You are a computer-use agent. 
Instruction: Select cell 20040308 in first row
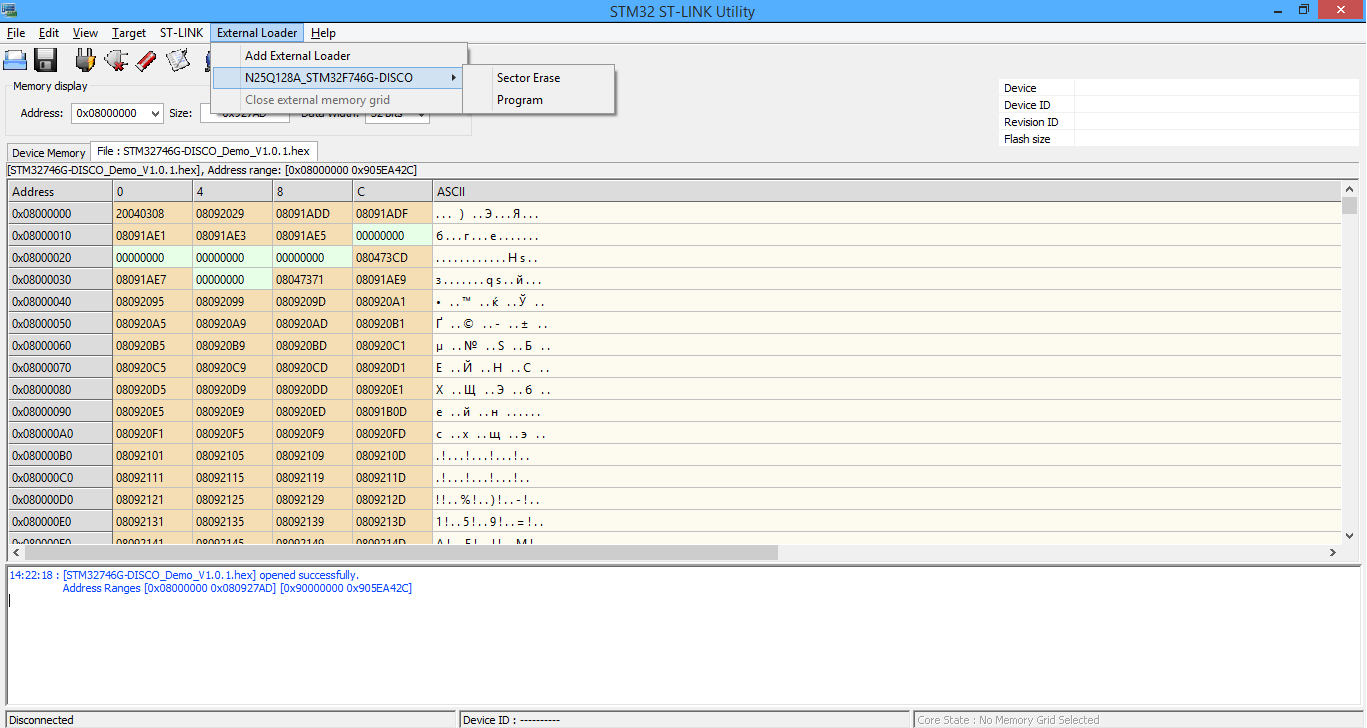coord(152,213)
